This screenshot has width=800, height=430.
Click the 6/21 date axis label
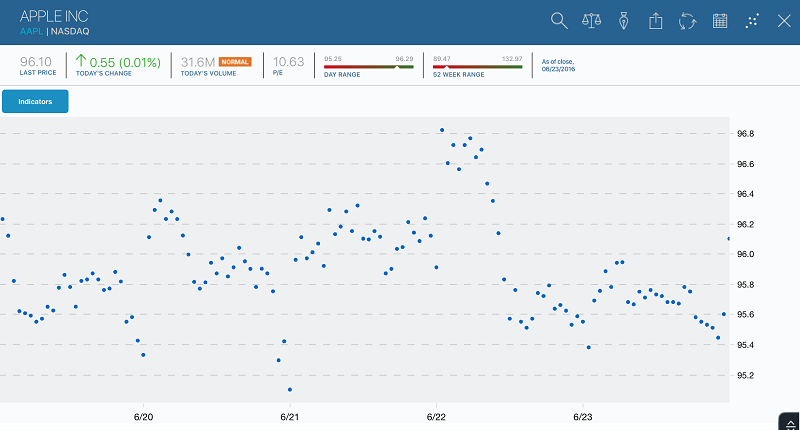(x=290, y=417)
